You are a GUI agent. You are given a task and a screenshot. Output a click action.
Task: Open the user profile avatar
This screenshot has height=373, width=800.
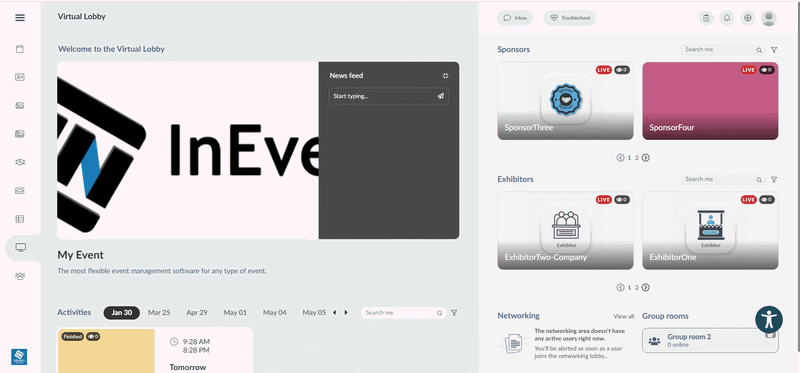click(769, 18)
